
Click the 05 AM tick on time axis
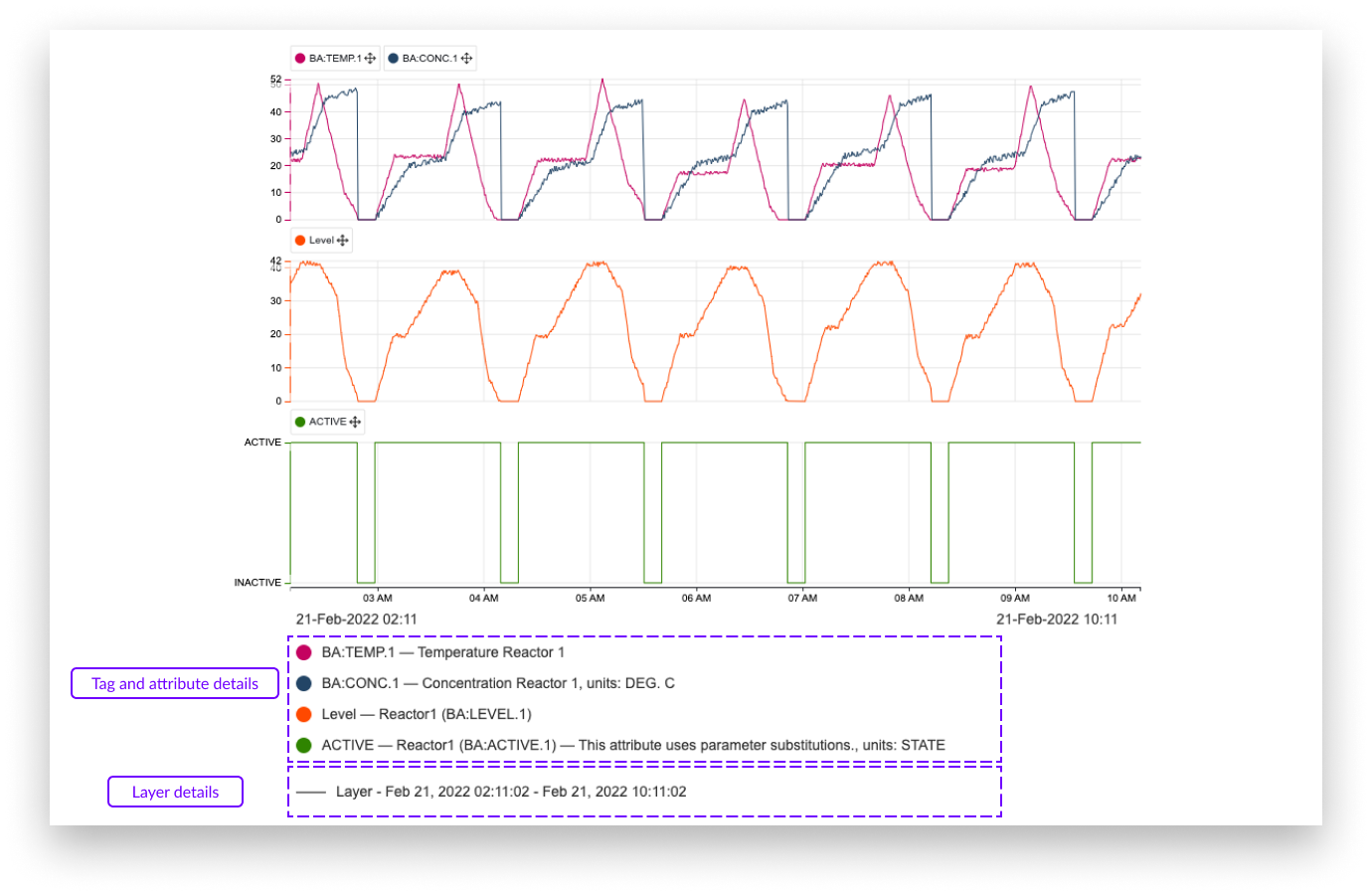click(x=590, y=598)
